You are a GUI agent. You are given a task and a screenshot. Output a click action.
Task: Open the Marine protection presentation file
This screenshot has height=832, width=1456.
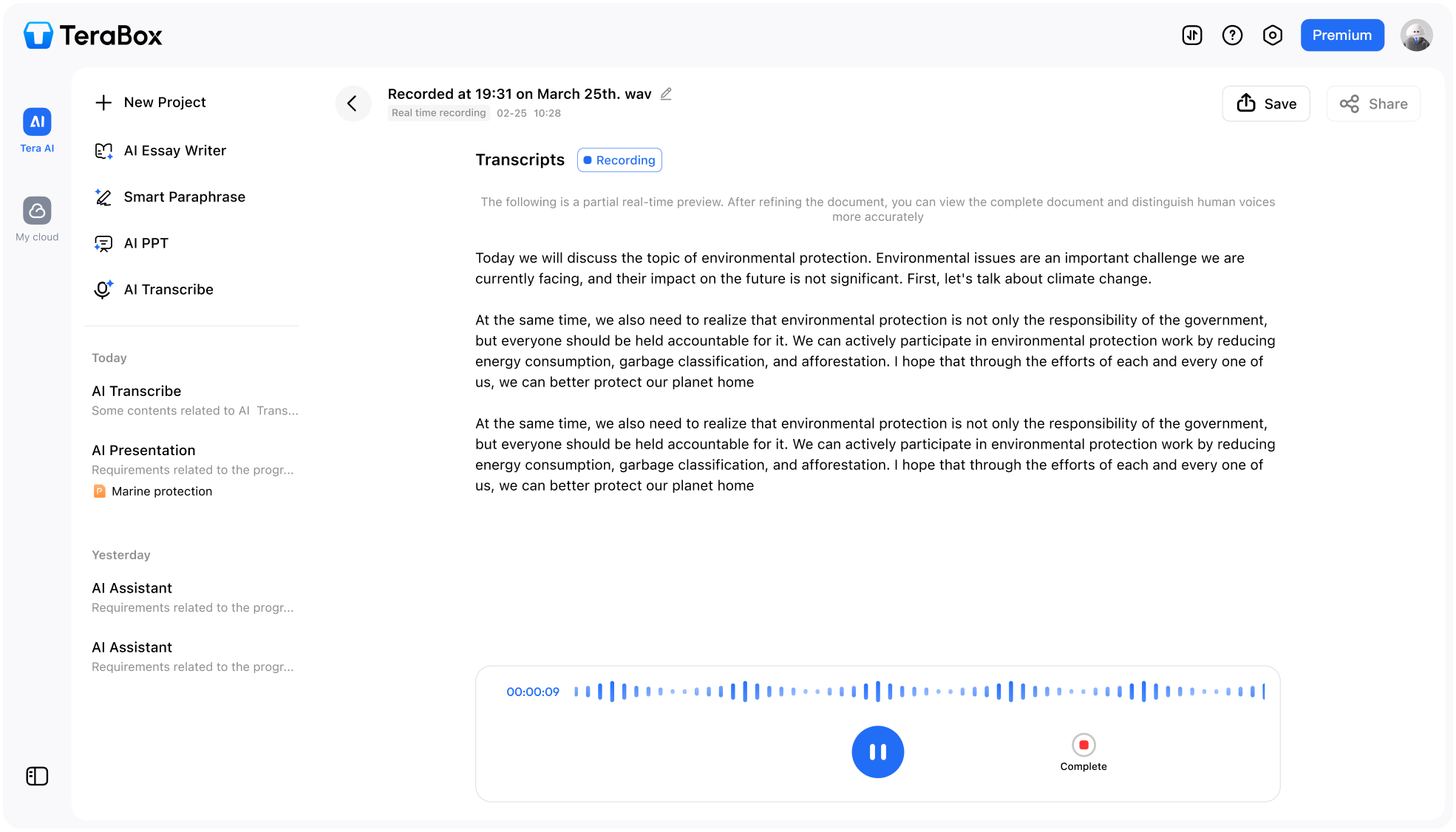161,491
